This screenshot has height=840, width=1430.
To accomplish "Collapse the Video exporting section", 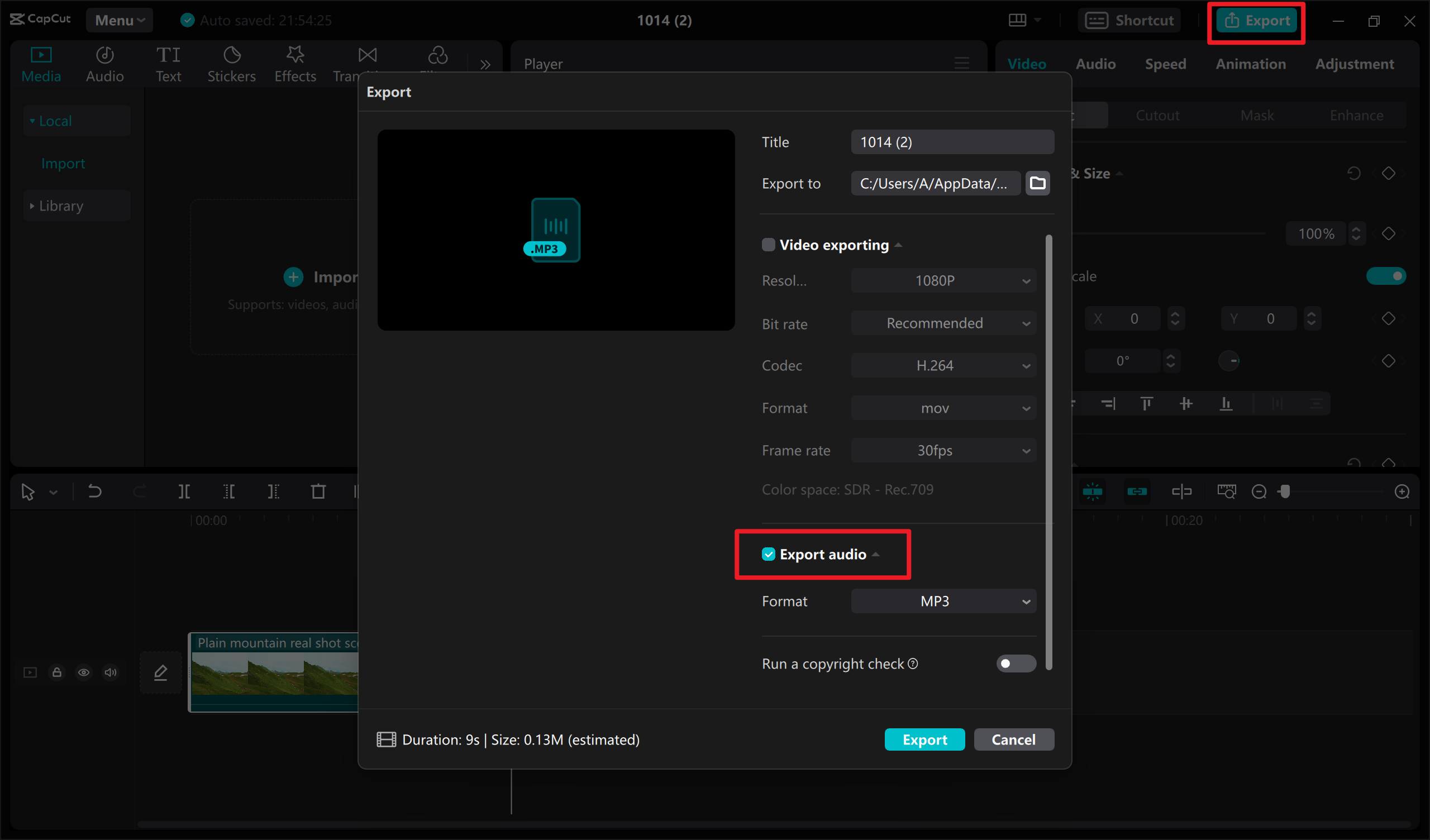I will pos(898,244).
